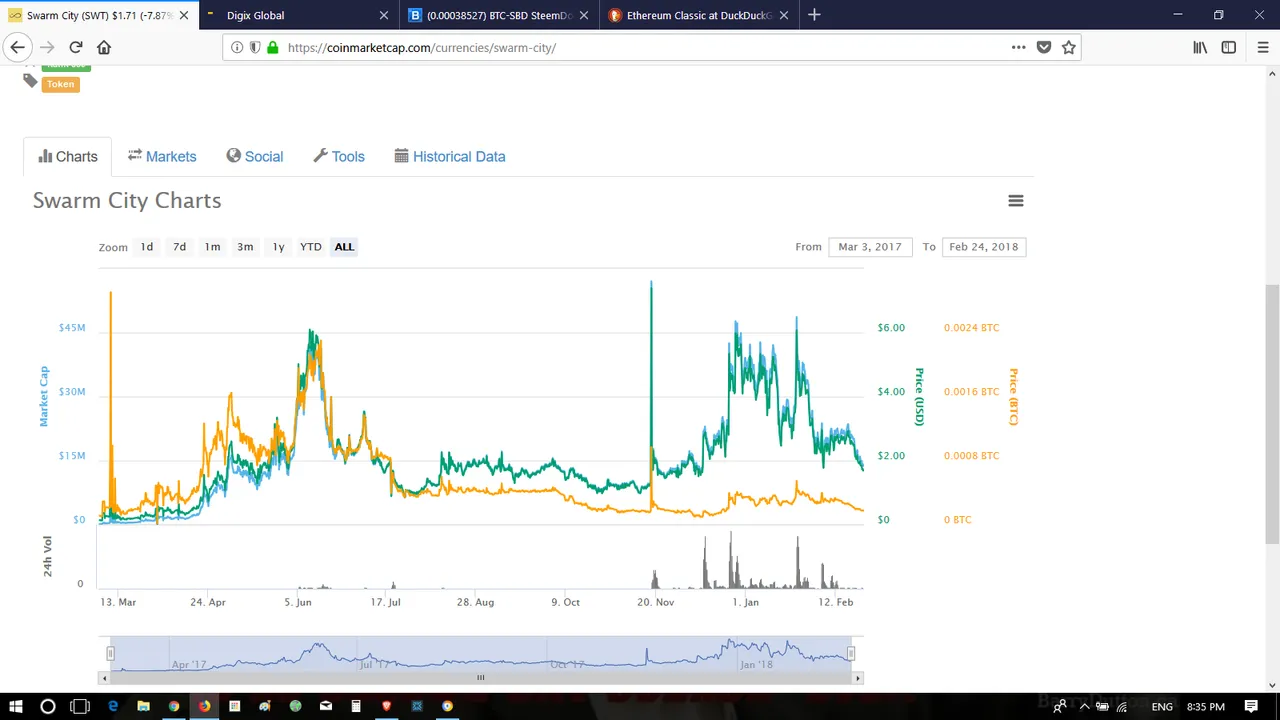Click navigator scrollbar right arrow
The height and width of the screenshot is (720, 1280).
tap(857, 678)
